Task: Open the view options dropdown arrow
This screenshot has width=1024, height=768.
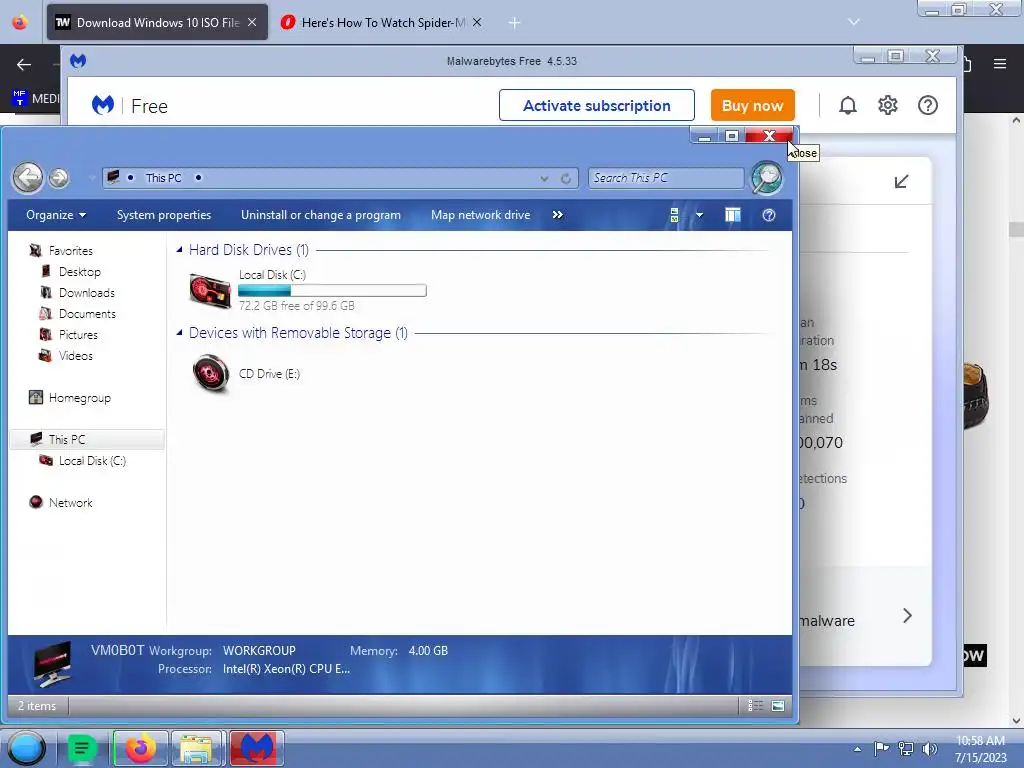Action: [699, 215]
